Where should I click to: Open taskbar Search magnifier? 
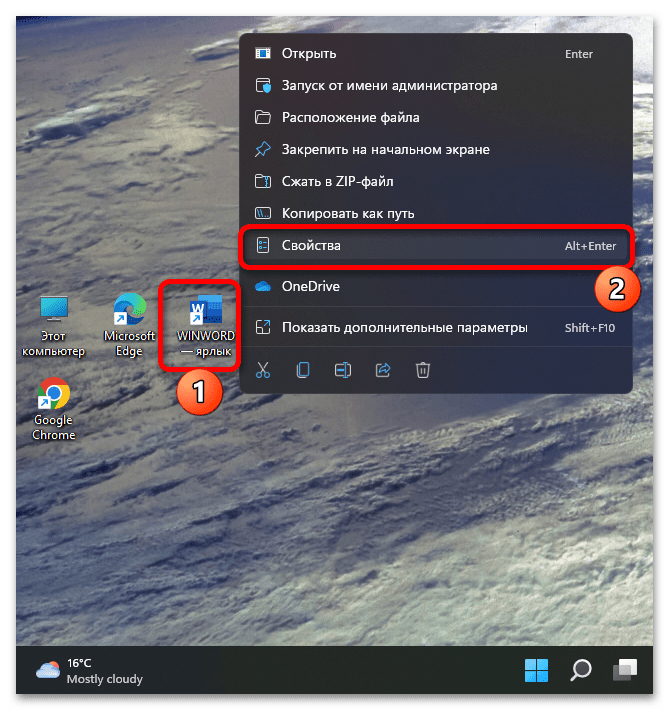[581, 670]
